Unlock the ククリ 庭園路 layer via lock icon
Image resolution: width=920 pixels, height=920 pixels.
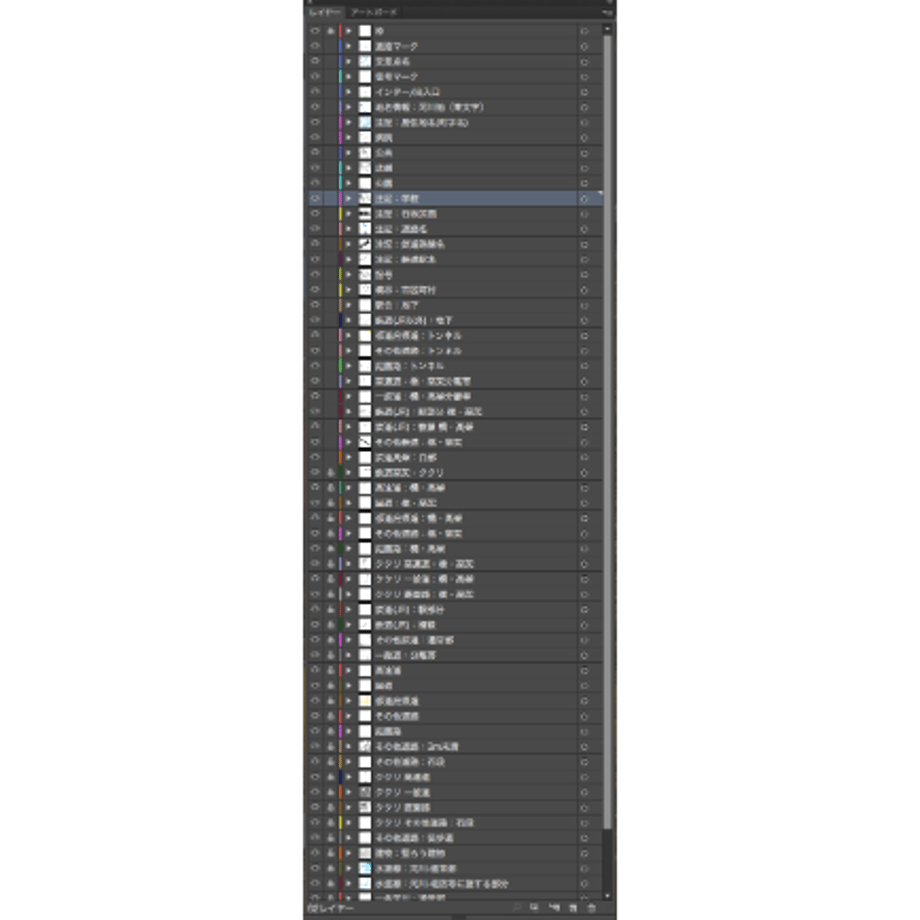pos(331,807)
